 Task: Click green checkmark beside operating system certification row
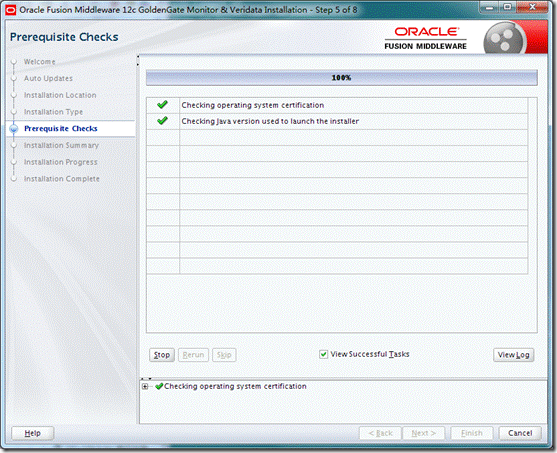(162, 105)
